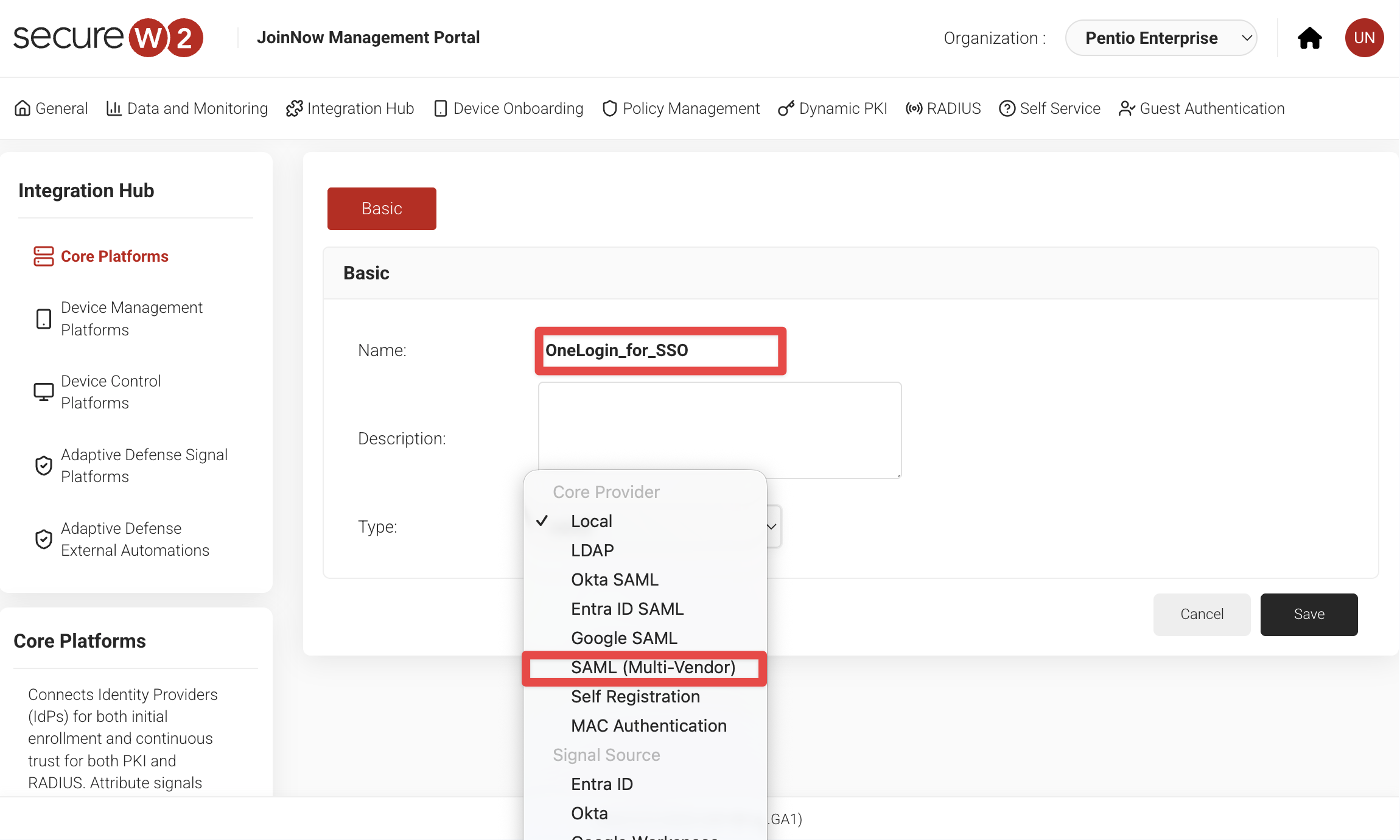Open the Policy Management menu

click(681, 108)
